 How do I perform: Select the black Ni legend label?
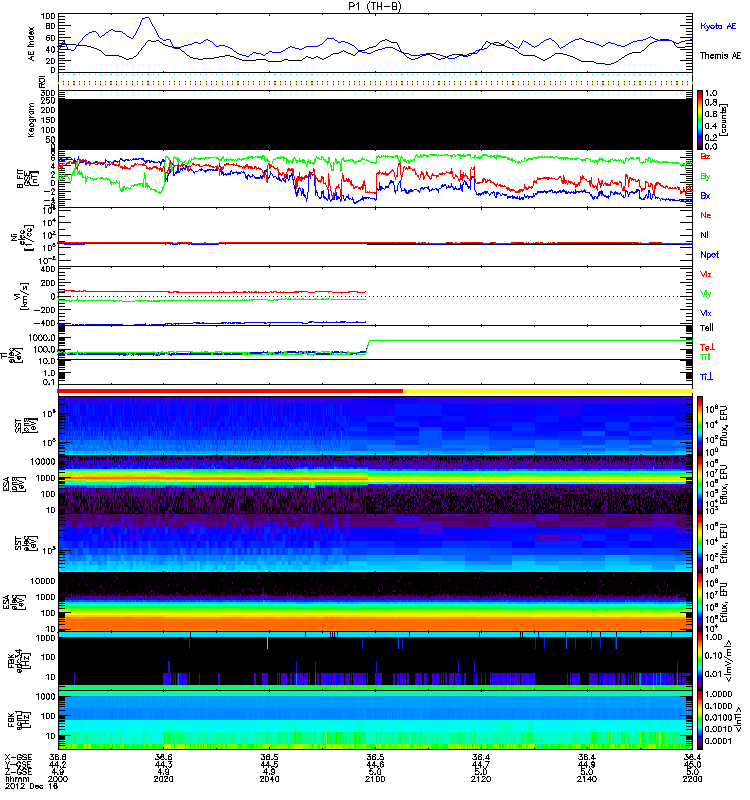(x=704, y=235)
